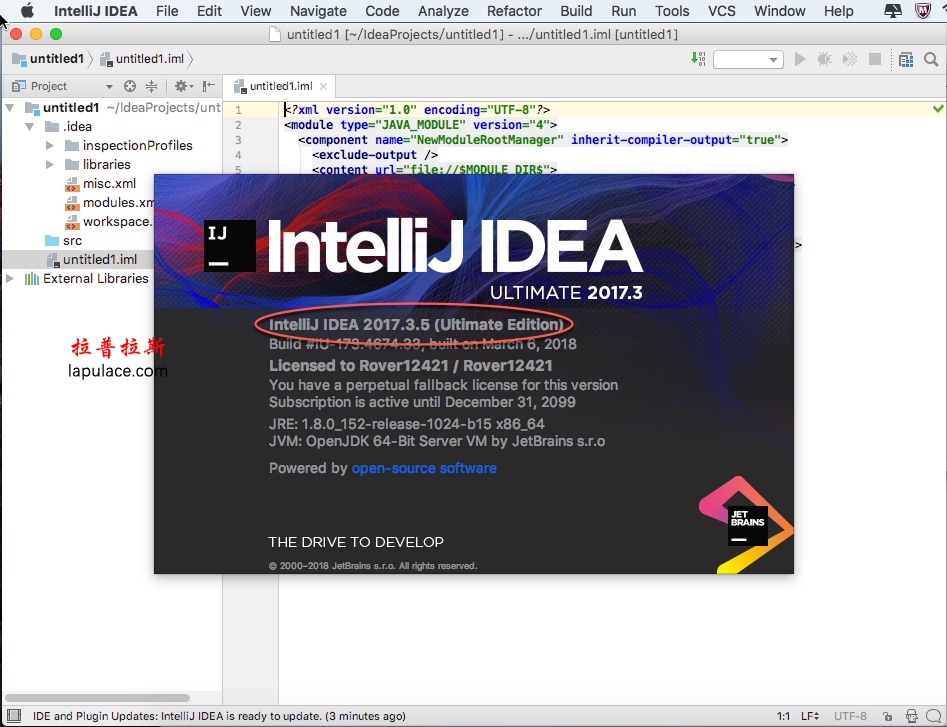The width and height of the screenshot is (947, 727).
Task: Click the UTF-8 encoding indicator
Action: (x=850, y=716)
